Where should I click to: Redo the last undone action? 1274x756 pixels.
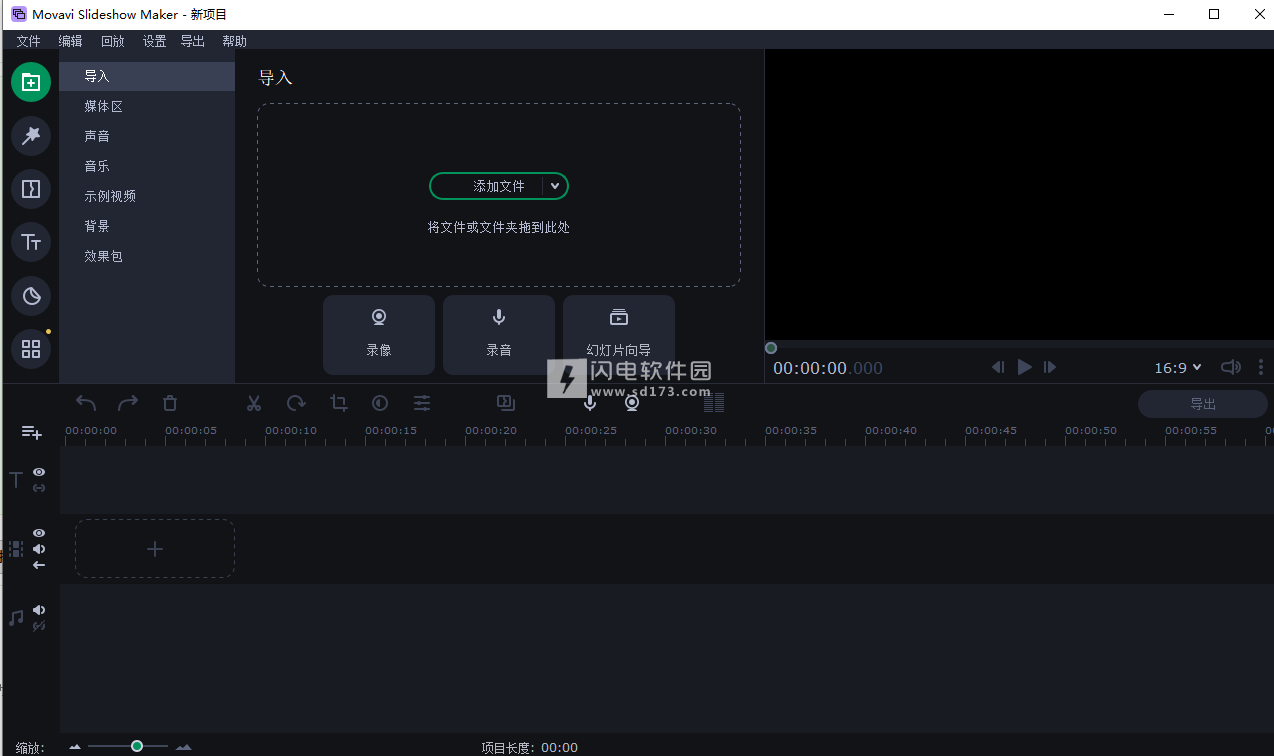[x=128, y=403]
